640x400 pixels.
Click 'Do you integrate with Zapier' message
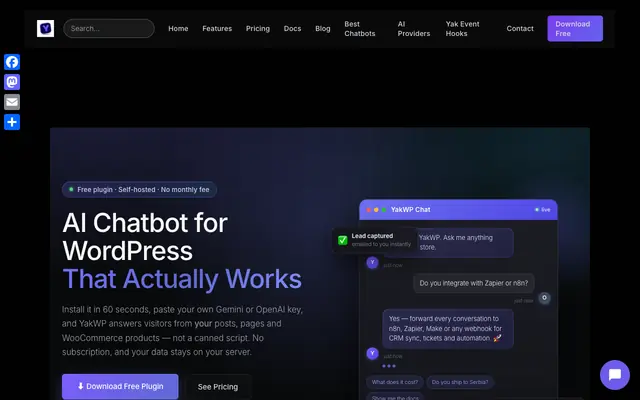coord(474,283)
